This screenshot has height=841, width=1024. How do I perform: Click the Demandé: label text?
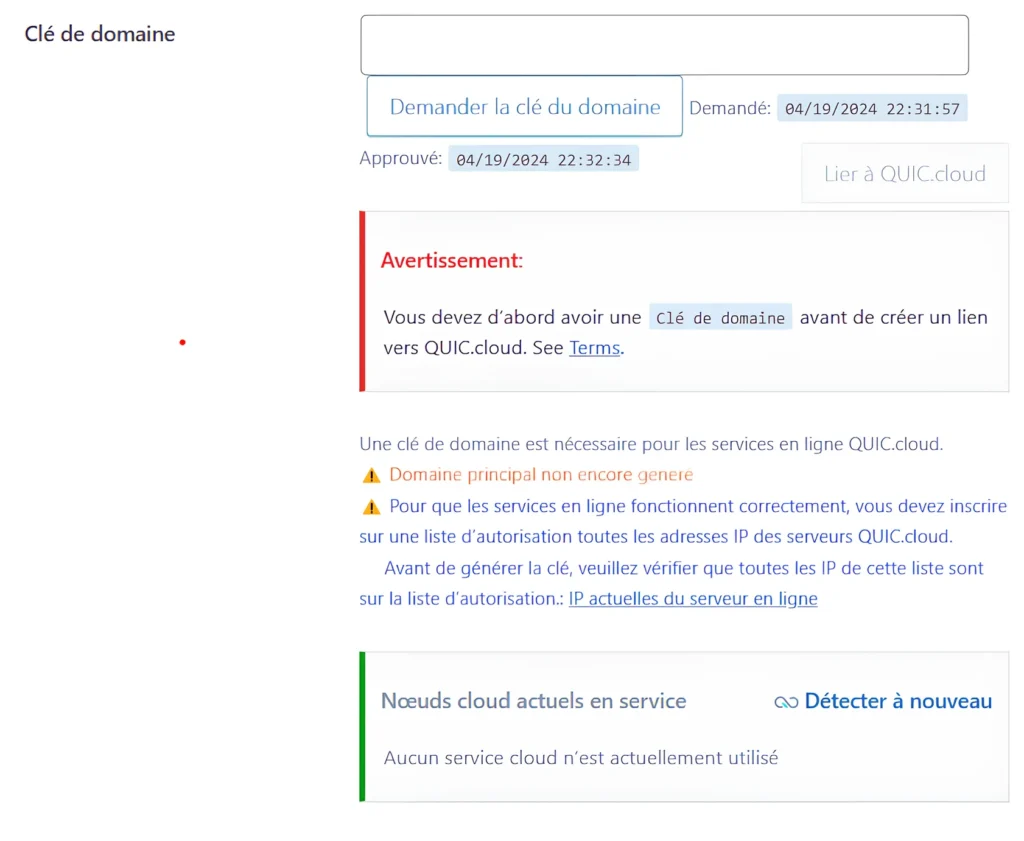click(729, 108)
